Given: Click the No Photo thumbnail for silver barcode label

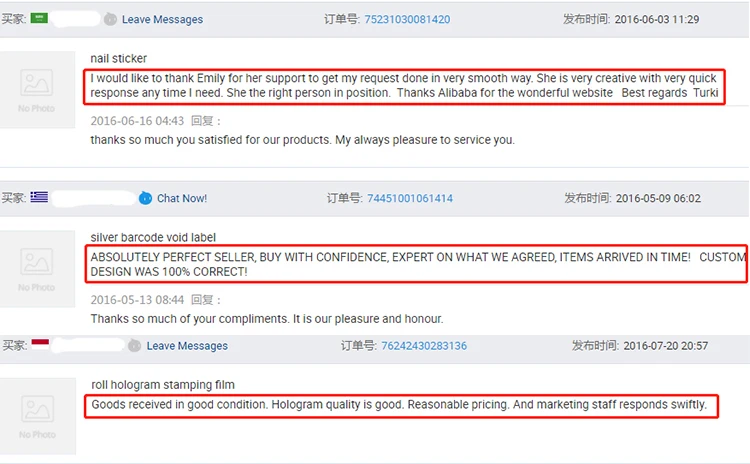Looking at the screenshot, I should coord(38,267).
